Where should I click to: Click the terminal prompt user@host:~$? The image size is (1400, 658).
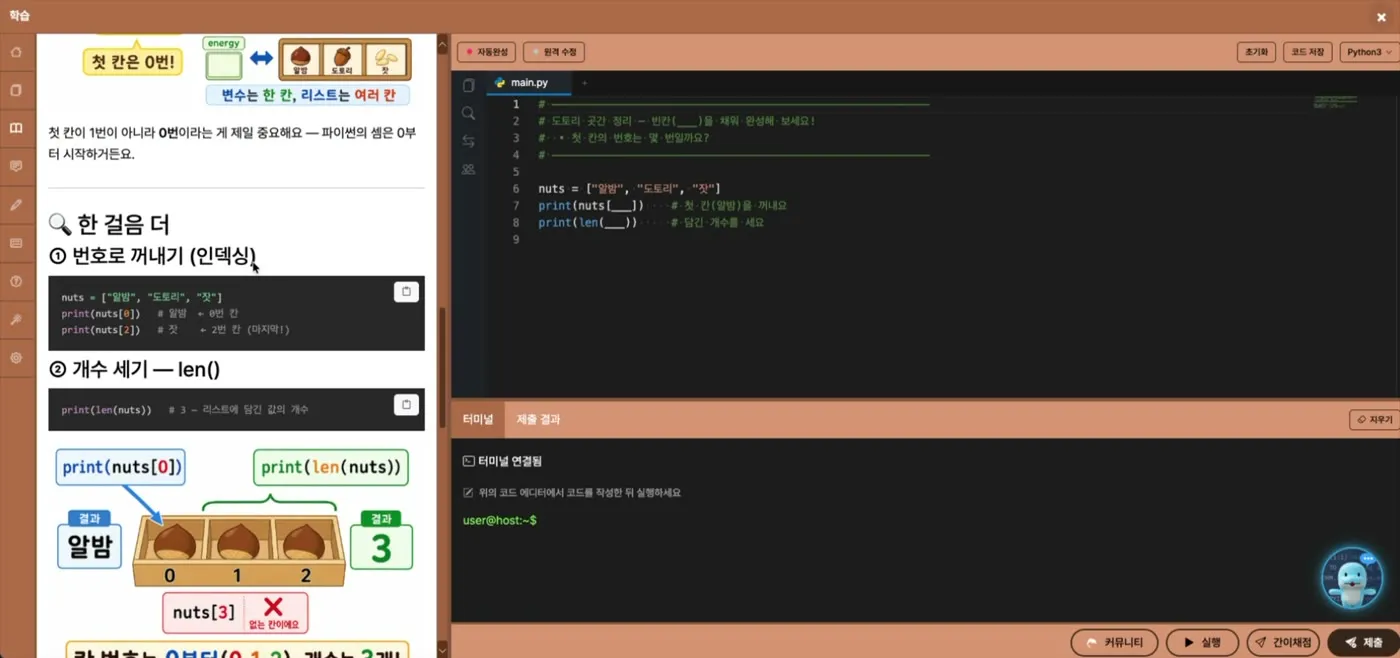[x=500, y=520]
